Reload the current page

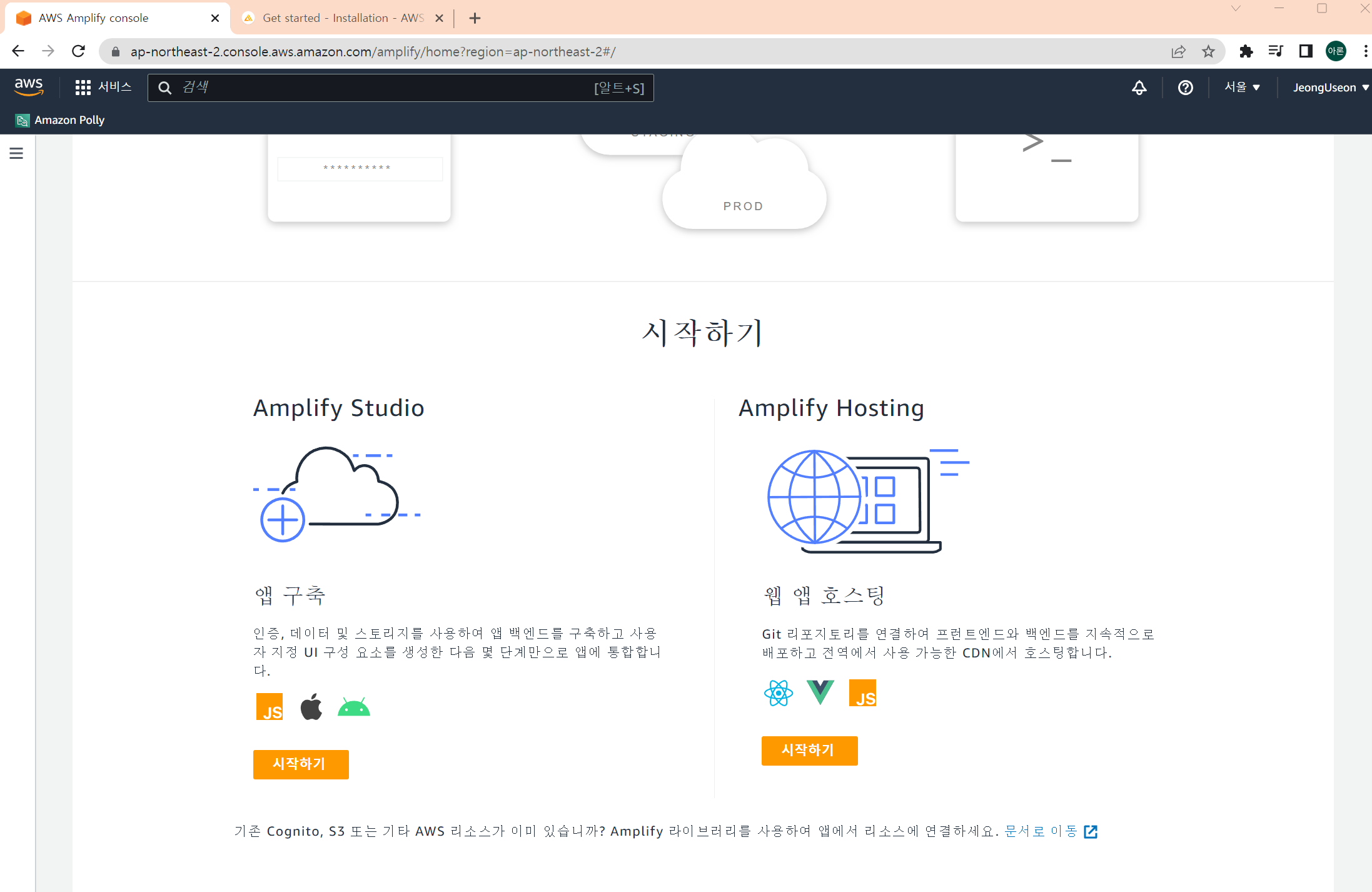point(78,51)
